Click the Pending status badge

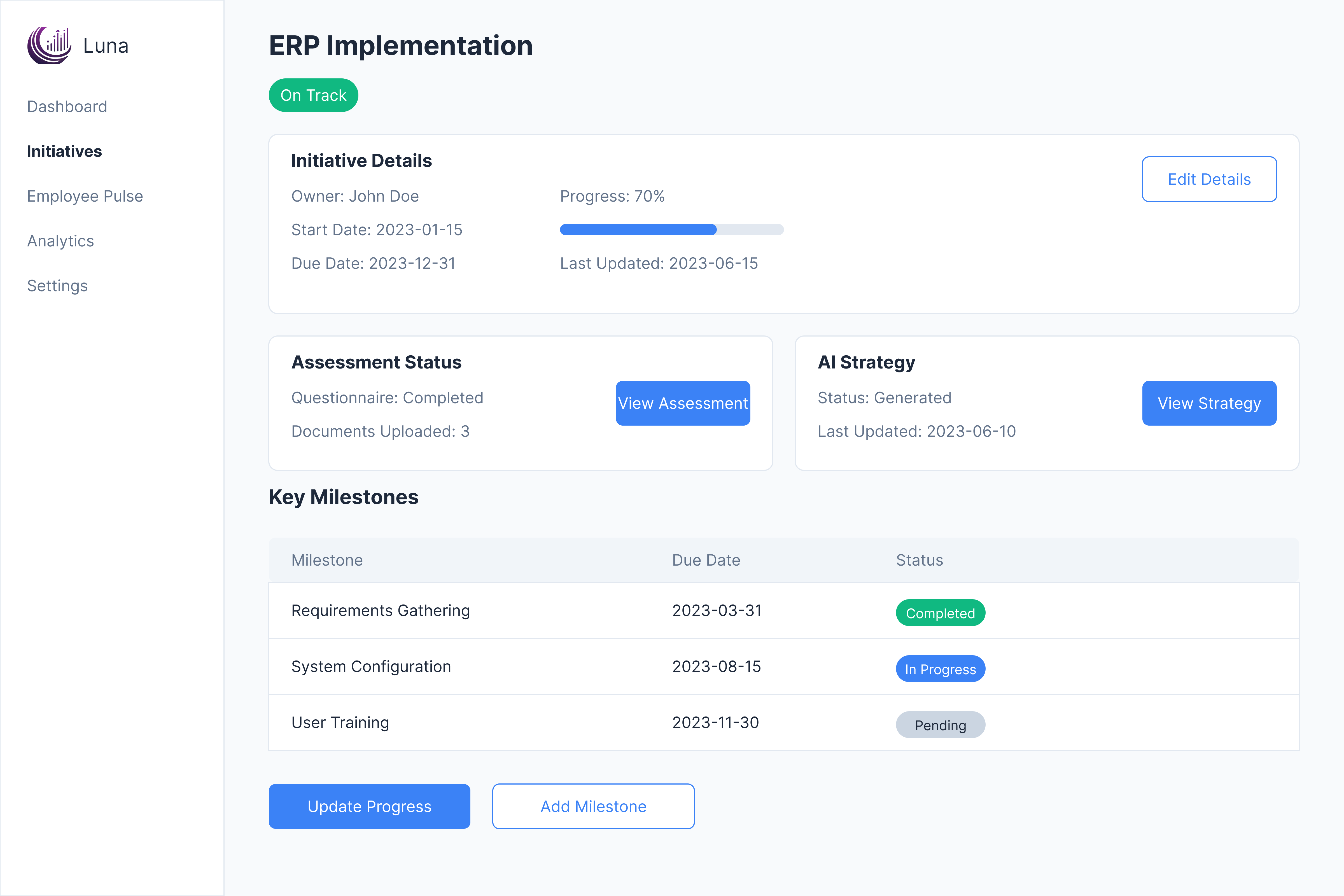pos(940,725)
